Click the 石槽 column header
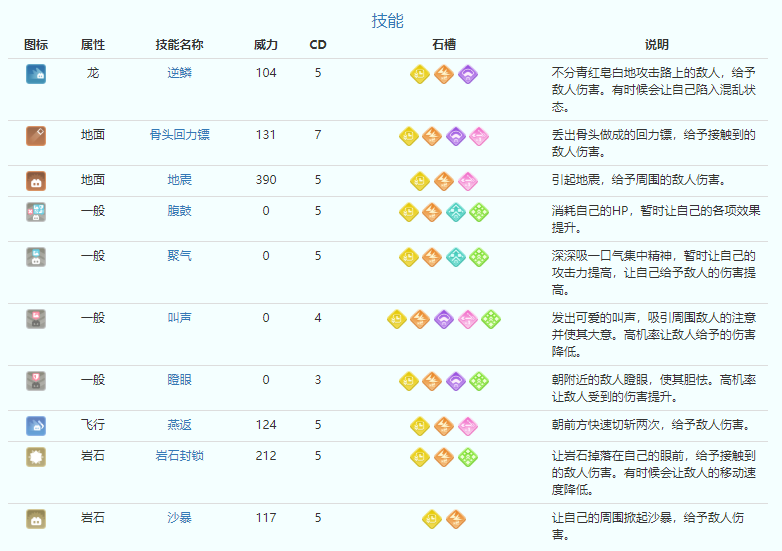Viewport: 782px width, 551px height. tap(444, 45)
